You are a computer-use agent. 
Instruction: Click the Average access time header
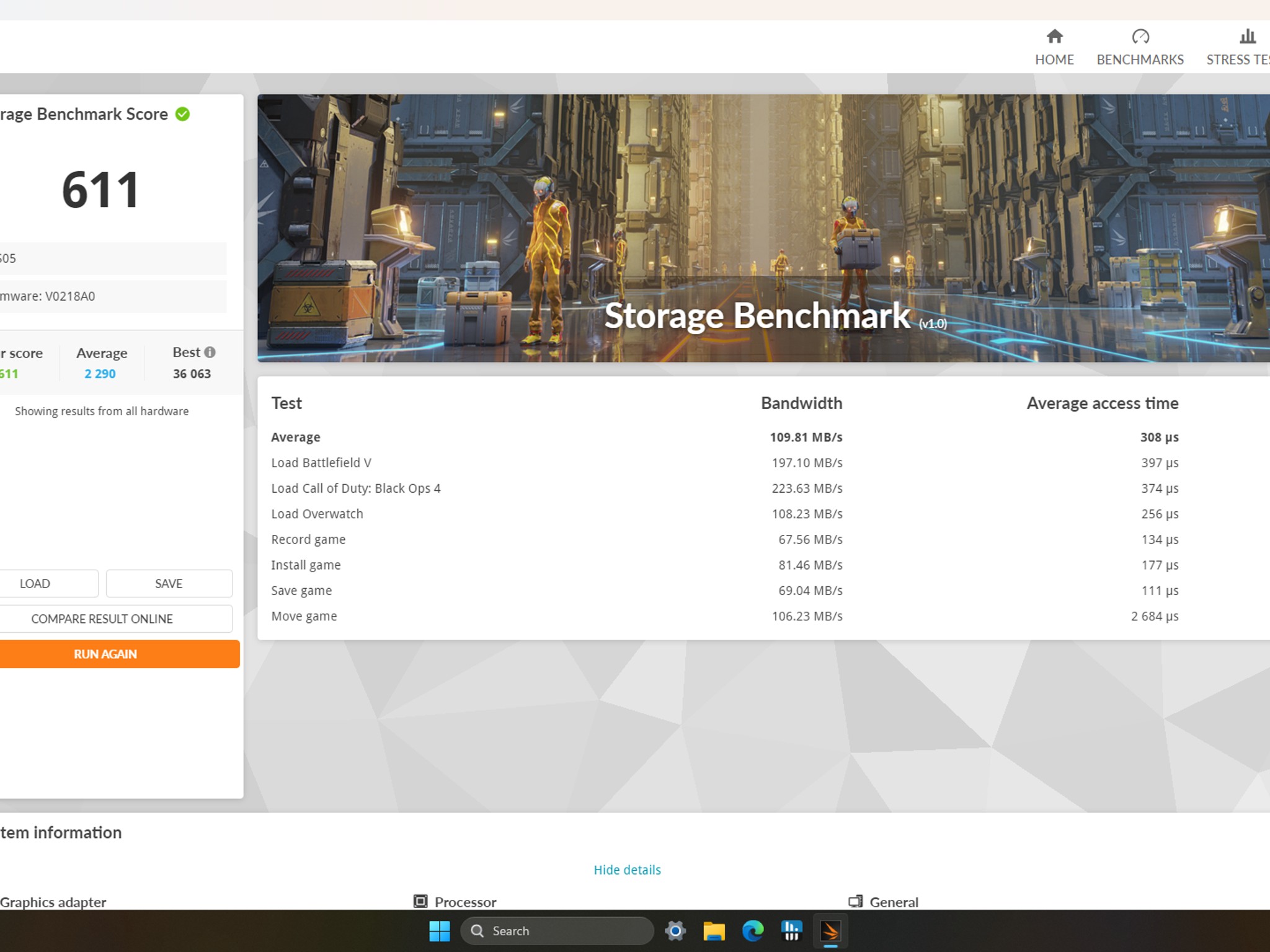tap(1103, 403)
